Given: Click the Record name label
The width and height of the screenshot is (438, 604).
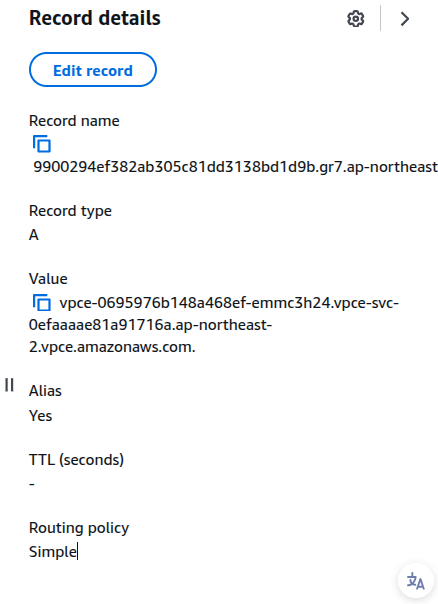Looking at the screenshot, I should 74,121.
